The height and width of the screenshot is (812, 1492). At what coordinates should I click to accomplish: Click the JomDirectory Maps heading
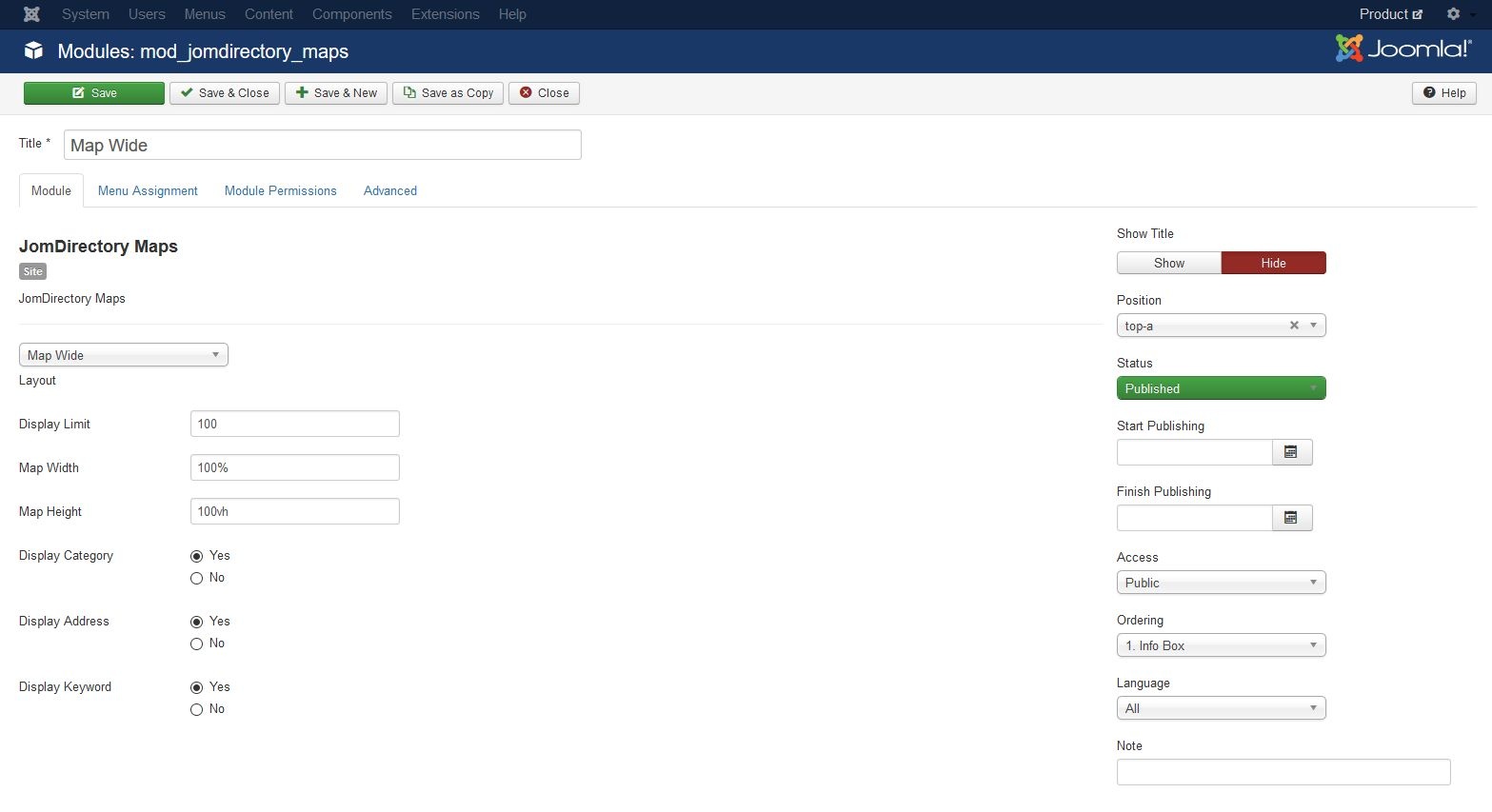coord(98,247)
